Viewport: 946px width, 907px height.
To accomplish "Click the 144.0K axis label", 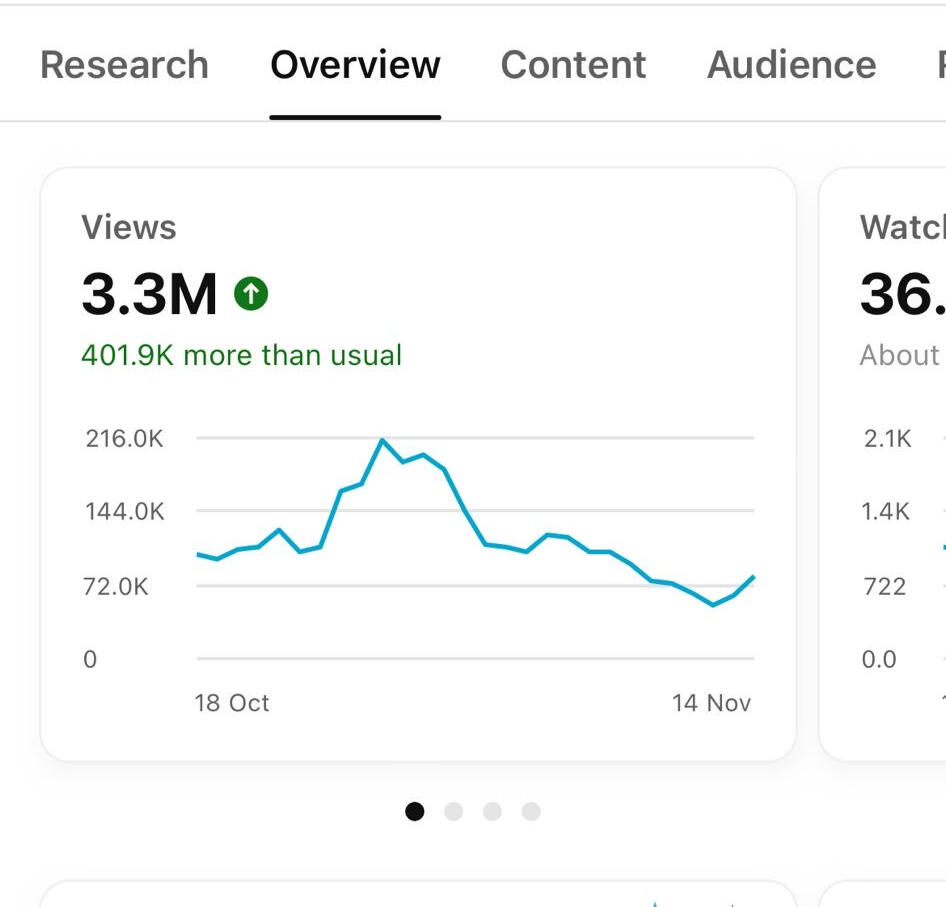I will (x=124, y=512).
